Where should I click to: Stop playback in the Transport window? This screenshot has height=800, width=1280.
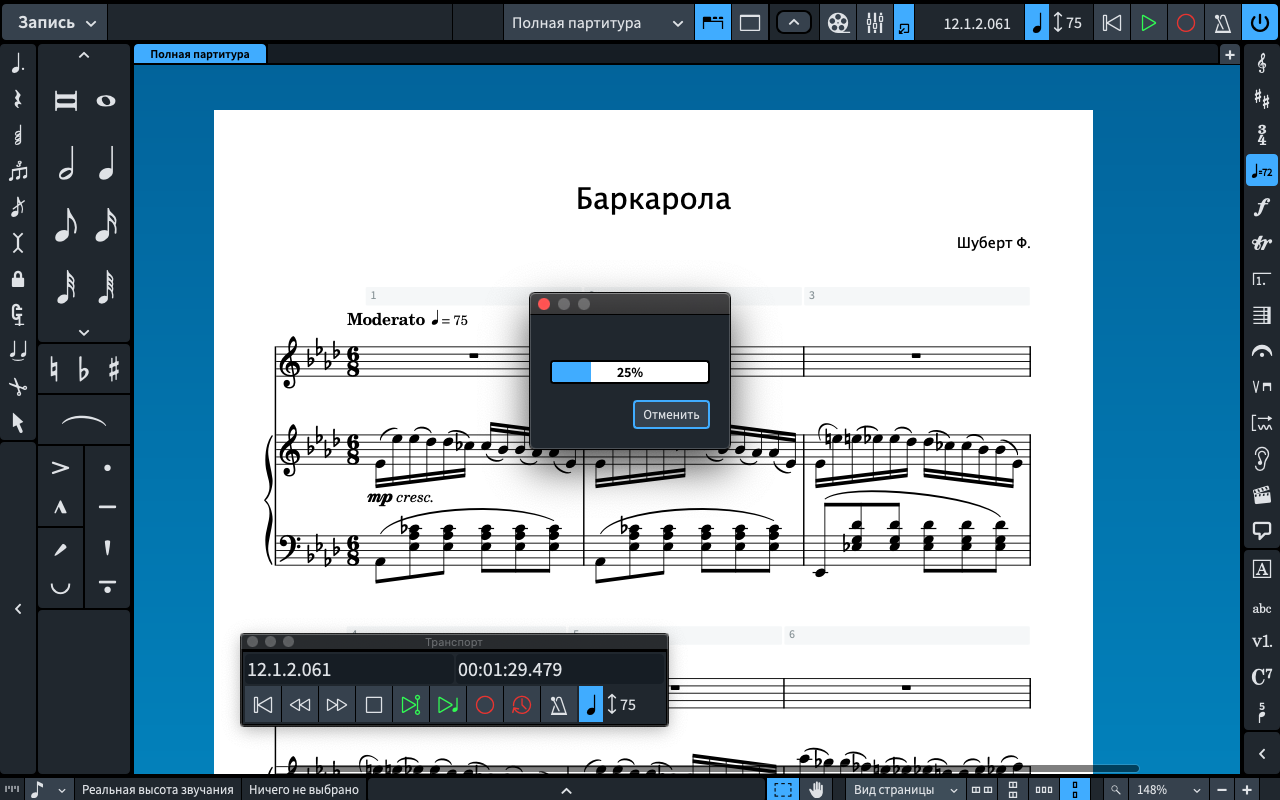(374, 705)
